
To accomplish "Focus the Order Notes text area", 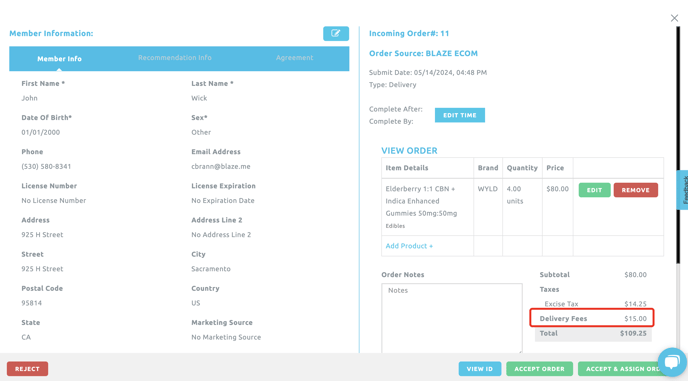I will pyautogui.click(x=452, y=318).
